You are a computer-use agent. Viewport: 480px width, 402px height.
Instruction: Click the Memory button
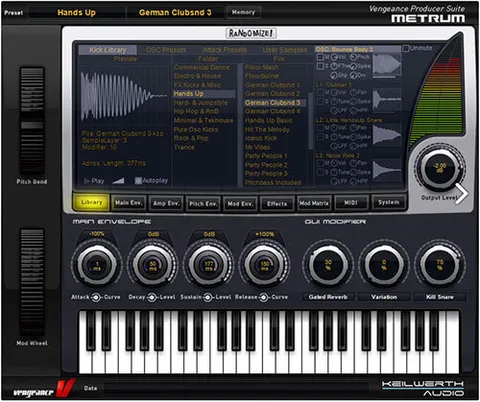click(244, 12)
